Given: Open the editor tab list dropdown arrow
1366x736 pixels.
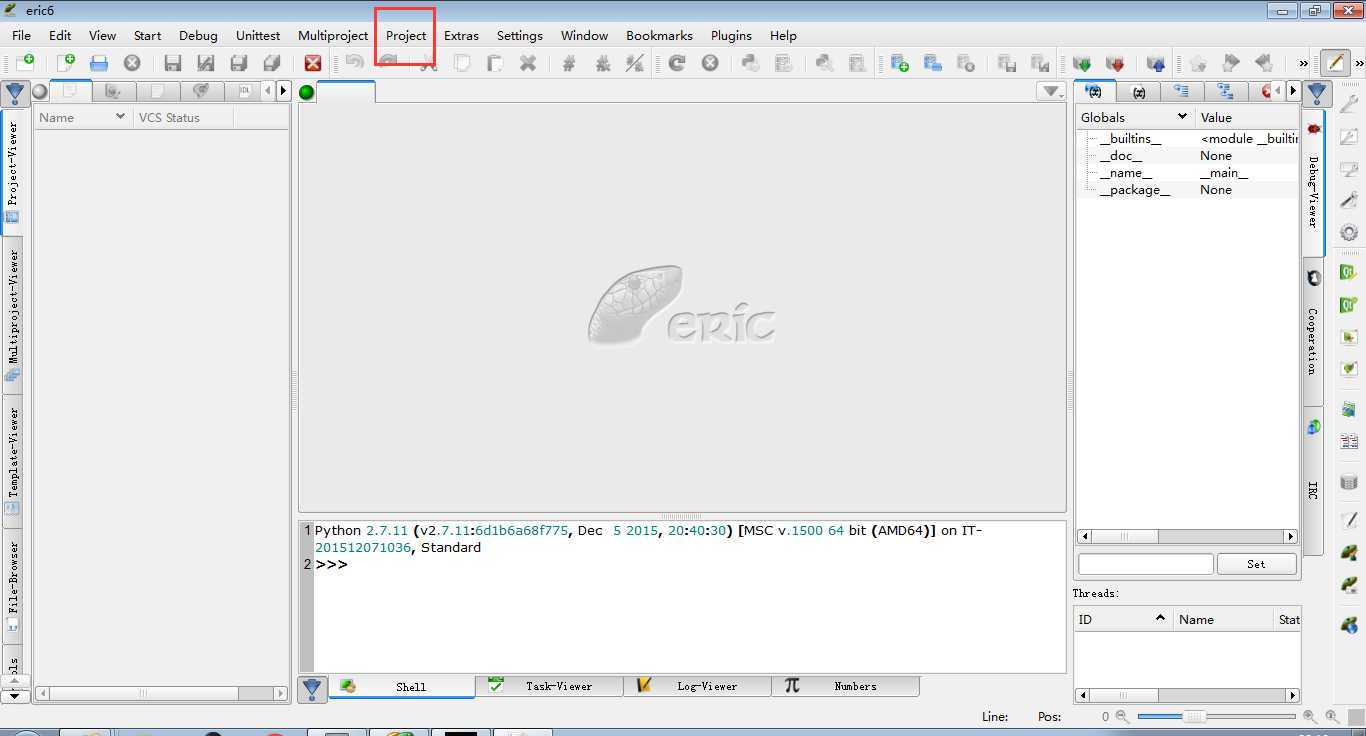Looking at the screenshot, I should 1051,91.
